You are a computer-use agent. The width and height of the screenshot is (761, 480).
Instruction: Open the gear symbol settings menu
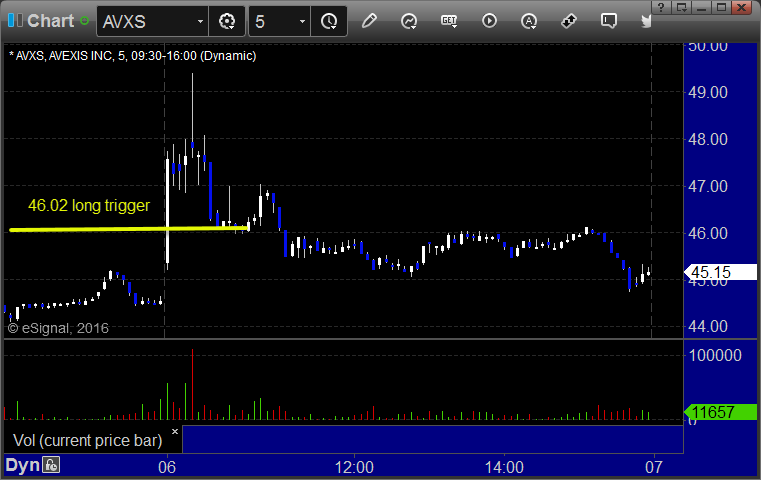click(x=227, y=21)
